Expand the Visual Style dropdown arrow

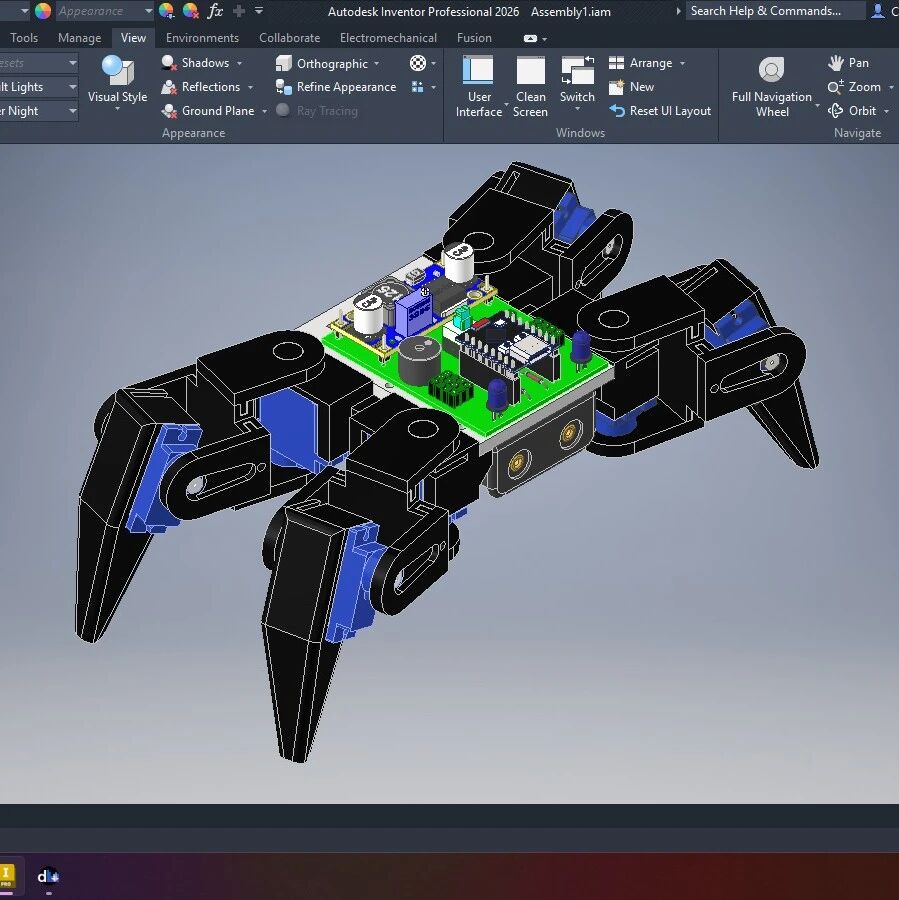(117, 109)
